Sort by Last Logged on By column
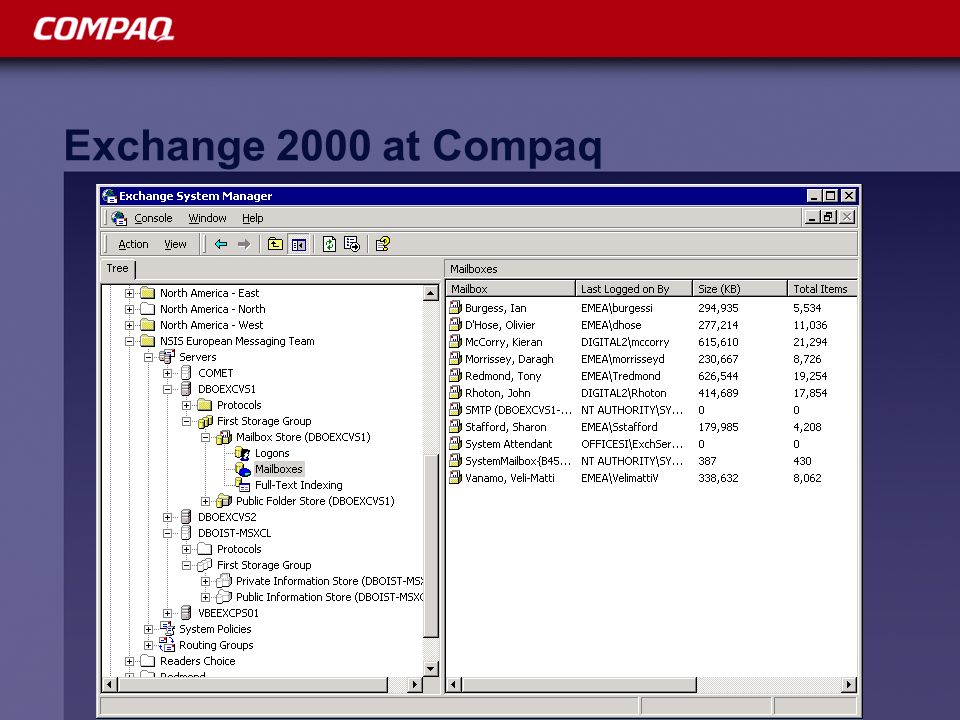 [x=634, y=288]
